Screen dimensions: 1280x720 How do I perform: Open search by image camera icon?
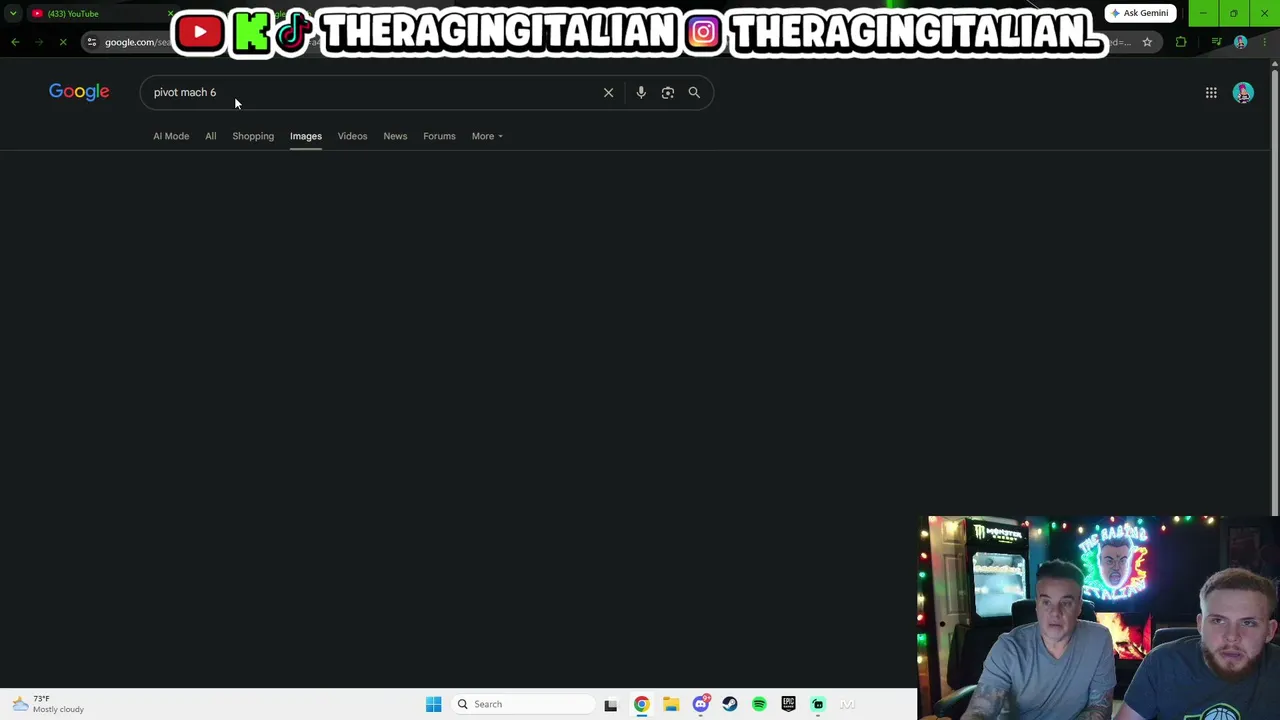pyautogui.click(x=668, y=92)
